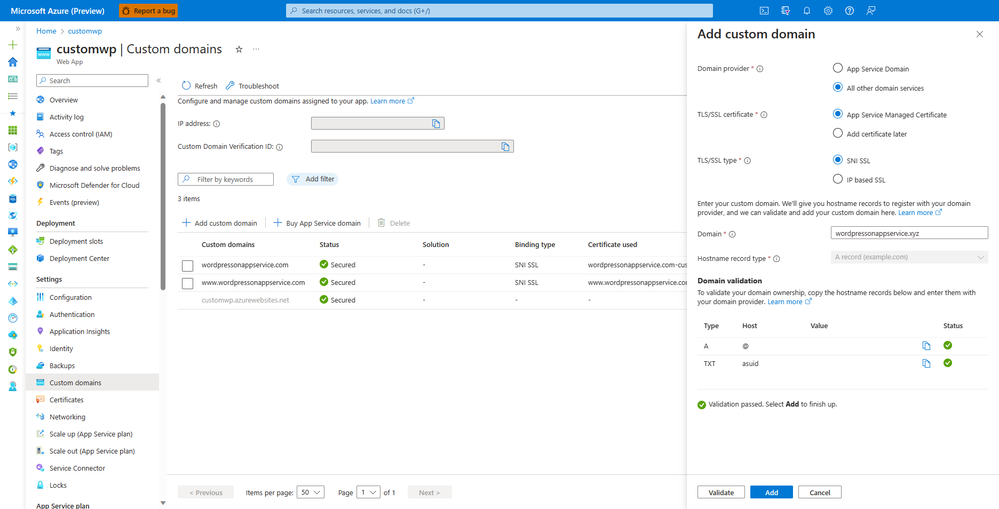Select SNI SSL radio option
Screen dimensions: 999x509
838,161
